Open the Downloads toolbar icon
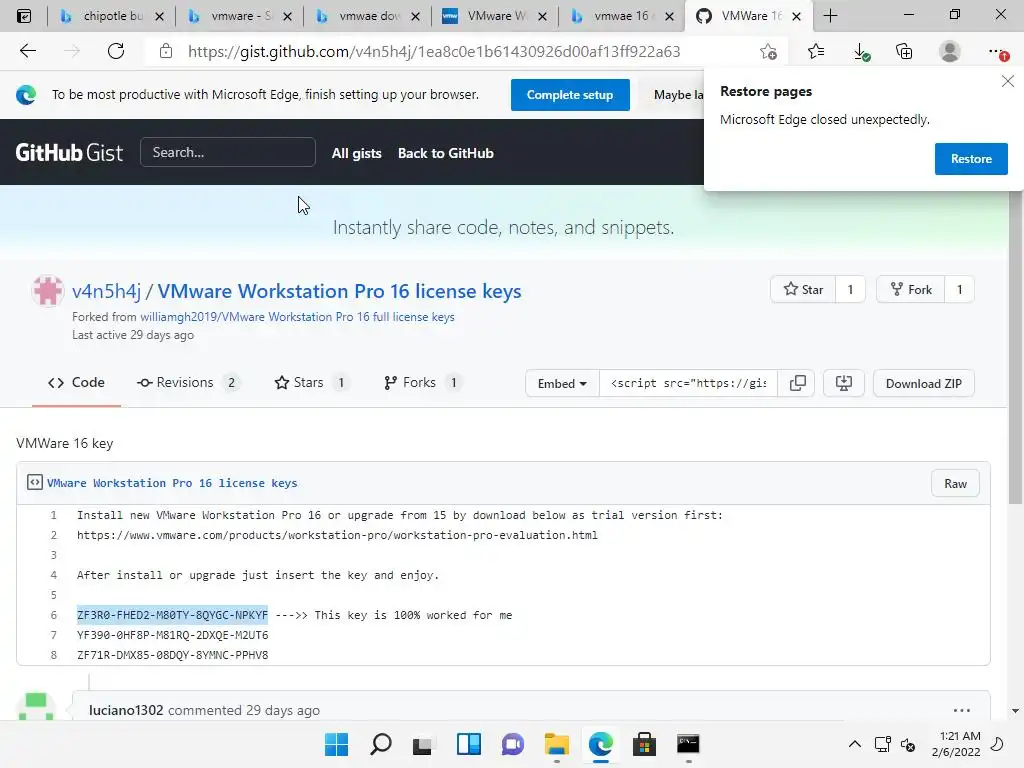This screenshot has width=1024, height=768. coord(861,52)
